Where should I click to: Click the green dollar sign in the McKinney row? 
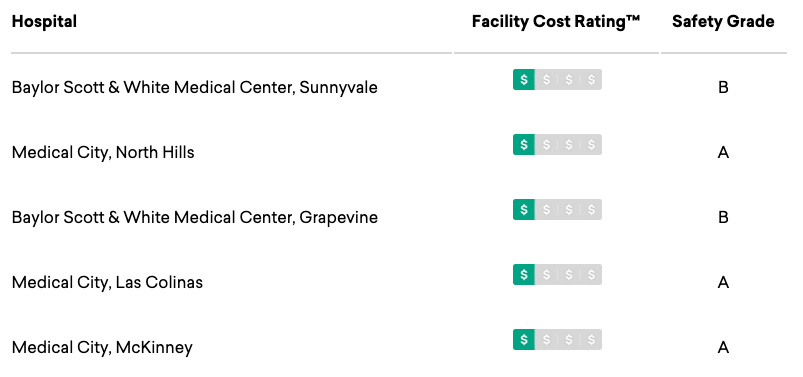pyautogui.click(x=524, y=340)
